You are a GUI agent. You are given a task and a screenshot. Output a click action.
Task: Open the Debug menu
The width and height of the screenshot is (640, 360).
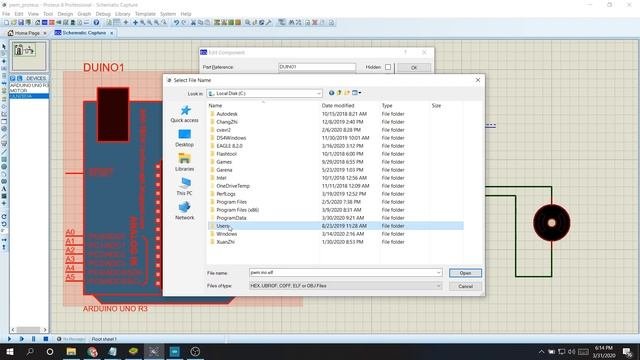tap(103, 14)
